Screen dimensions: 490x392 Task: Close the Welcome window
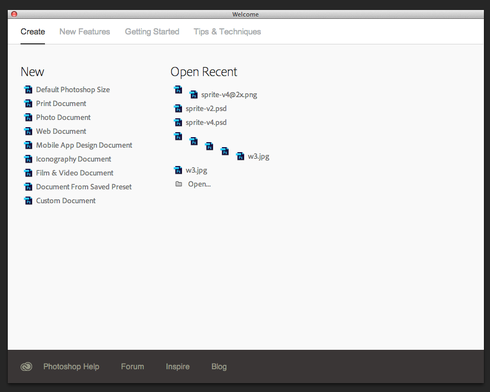(x=14, y=14)
